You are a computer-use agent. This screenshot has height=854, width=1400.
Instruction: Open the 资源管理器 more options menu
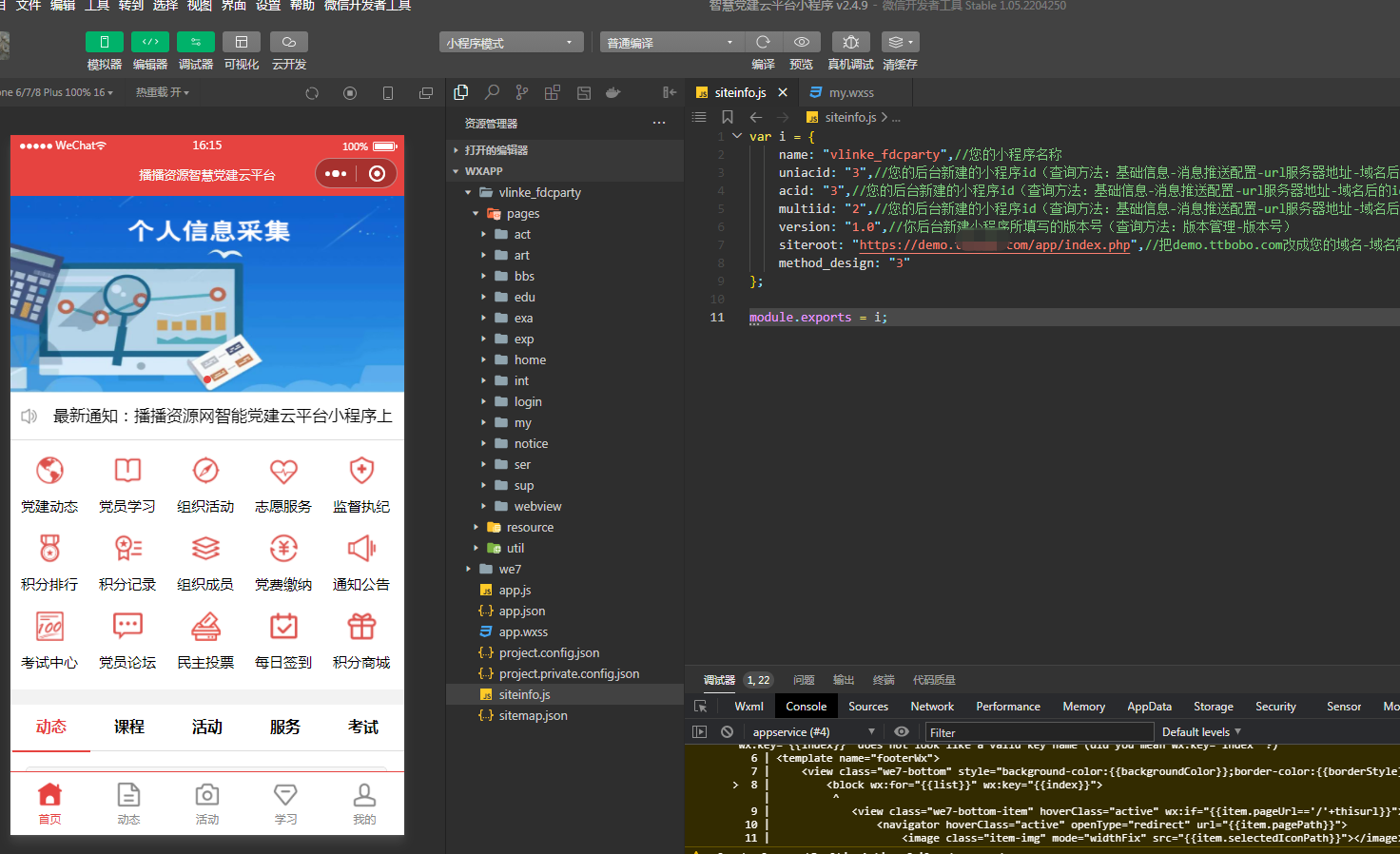click(x=659, y=123)
